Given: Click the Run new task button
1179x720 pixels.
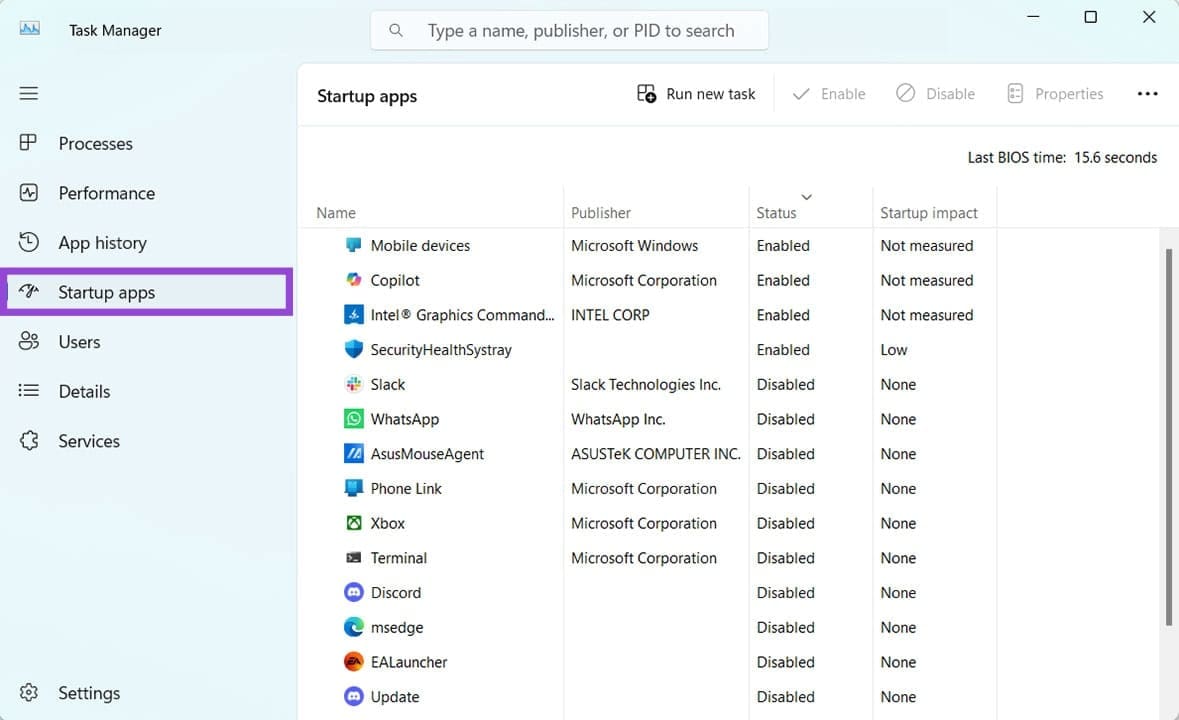Looking at the screenshot, I should (x=696, y=93).
